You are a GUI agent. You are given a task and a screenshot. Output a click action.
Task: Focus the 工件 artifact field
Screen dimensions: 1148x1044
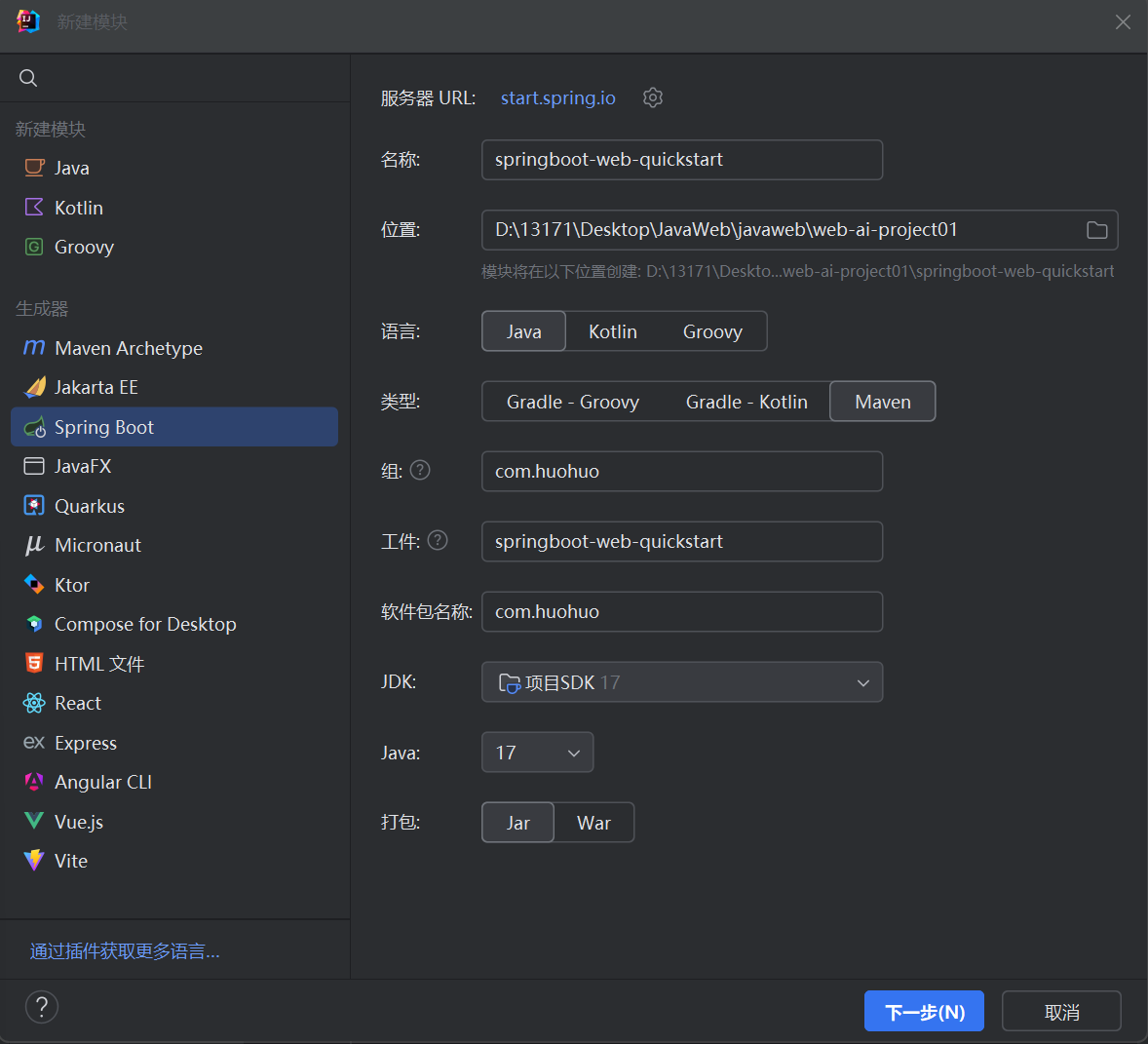pos(681,541)
